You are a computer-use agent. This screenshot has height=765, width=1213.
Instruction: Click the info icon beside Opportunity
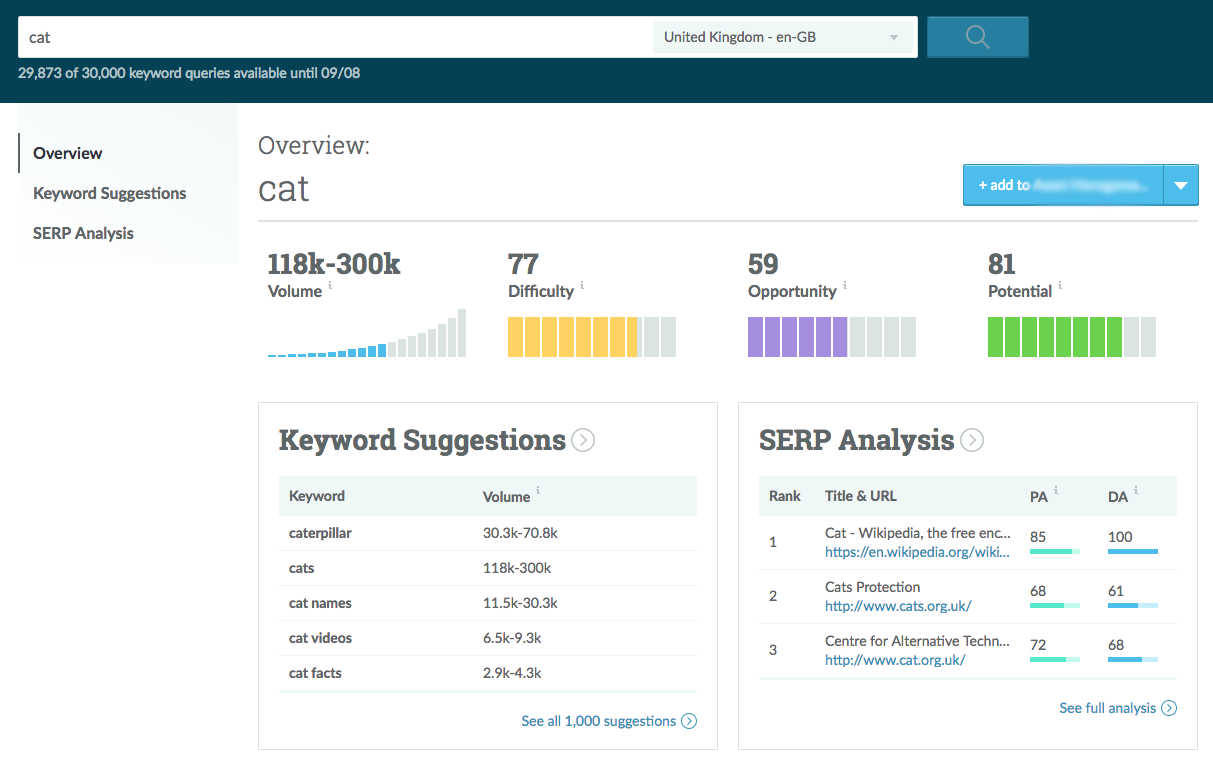(x=844, y=286)
